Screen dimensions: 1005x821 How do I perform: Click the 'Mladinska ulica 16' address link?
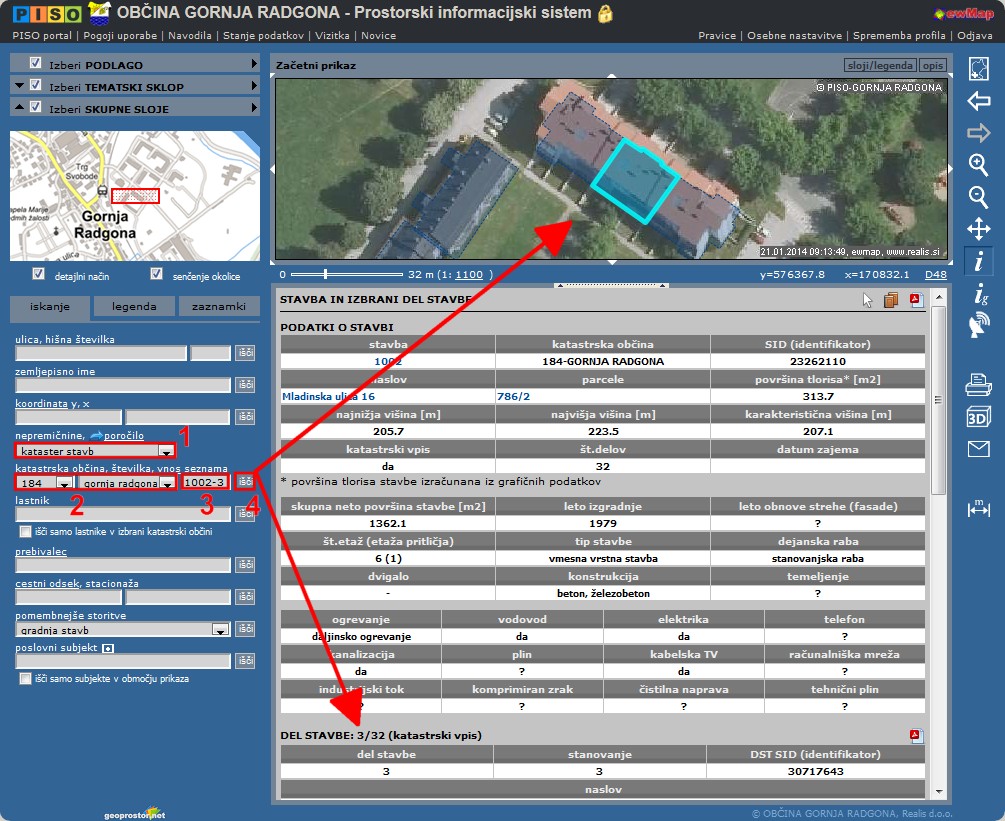(x=328, y=396)
